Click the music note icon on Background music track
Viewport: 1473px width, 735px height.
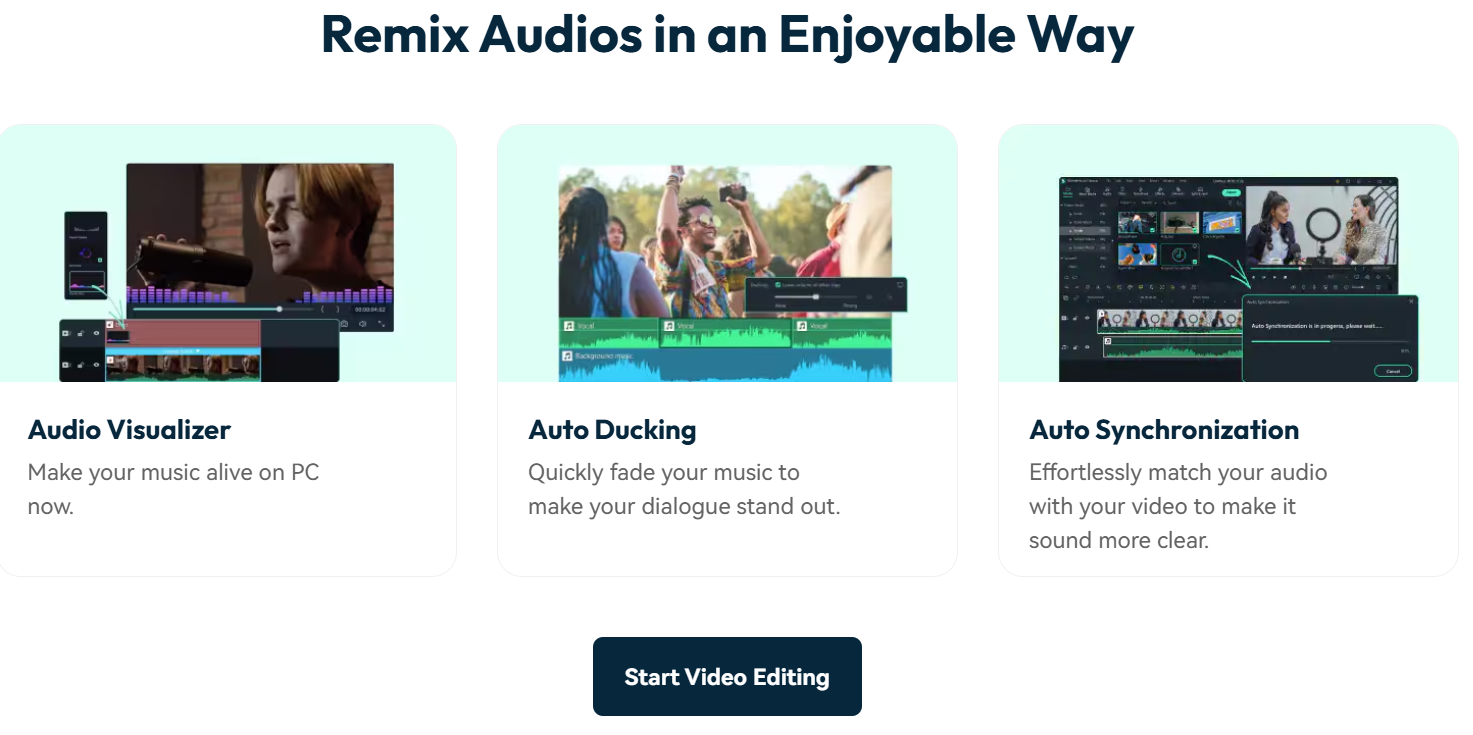point(568,355)
